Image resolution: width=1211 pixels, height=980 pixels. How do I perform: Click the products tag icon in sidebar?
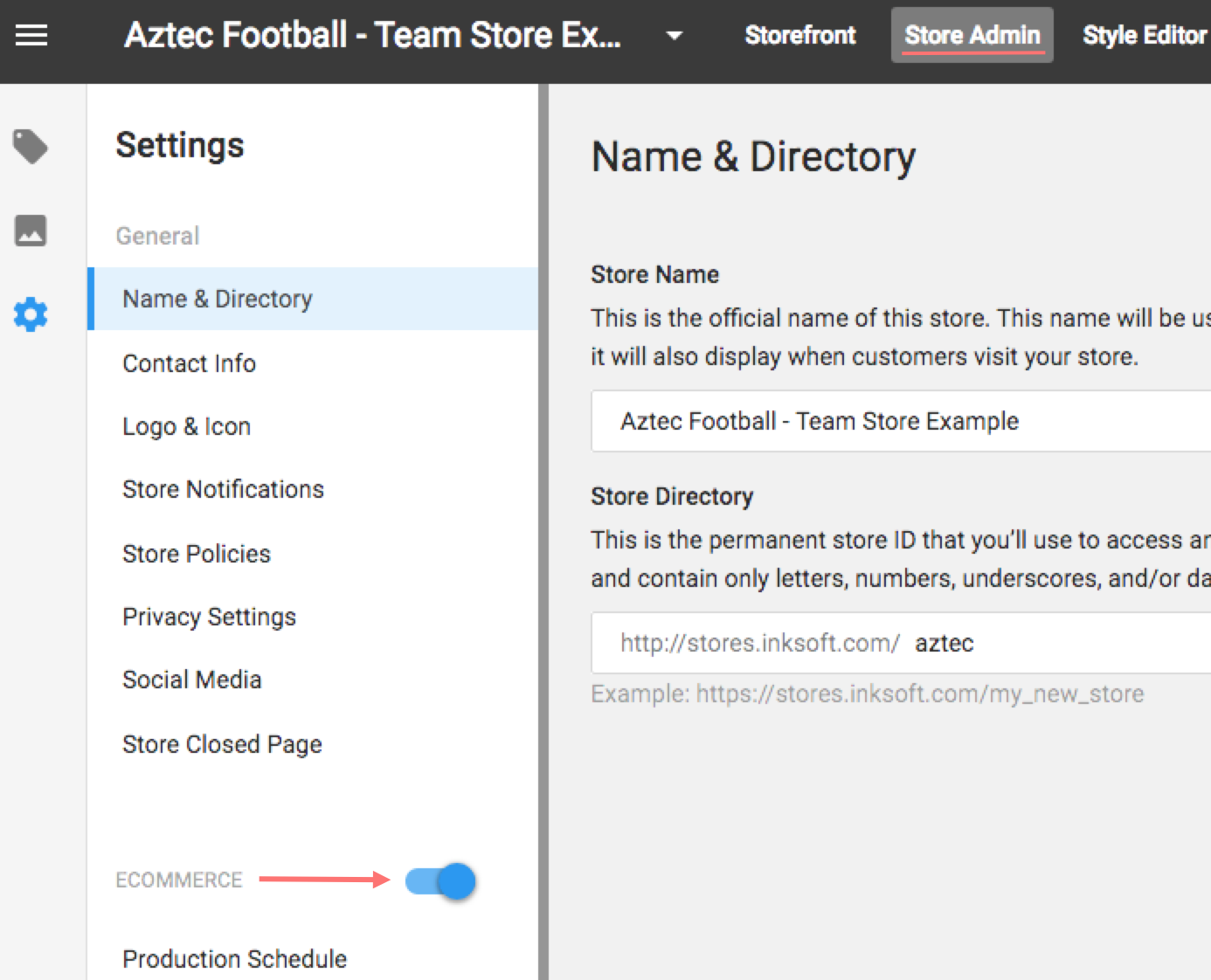click(x=31, y=147)
